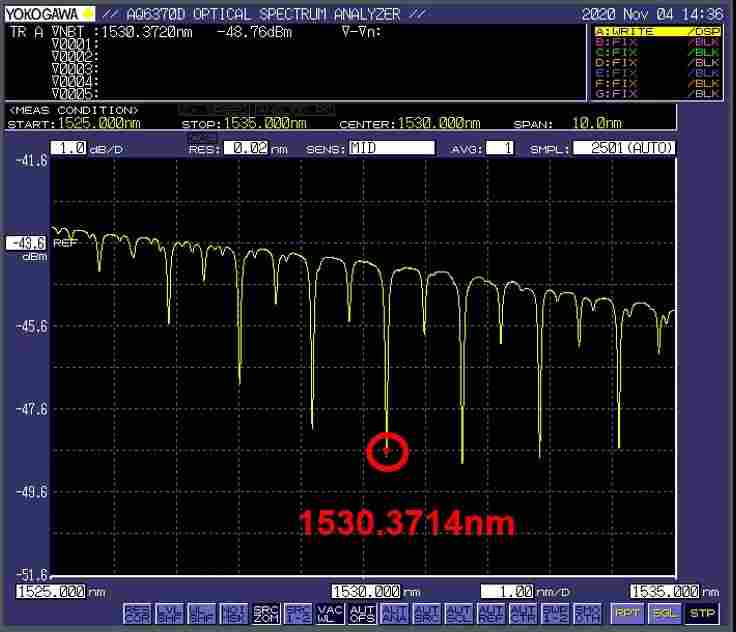Click the VAC WL indicator icon
Screen dimensions: 736x632
tap(329, 613)
